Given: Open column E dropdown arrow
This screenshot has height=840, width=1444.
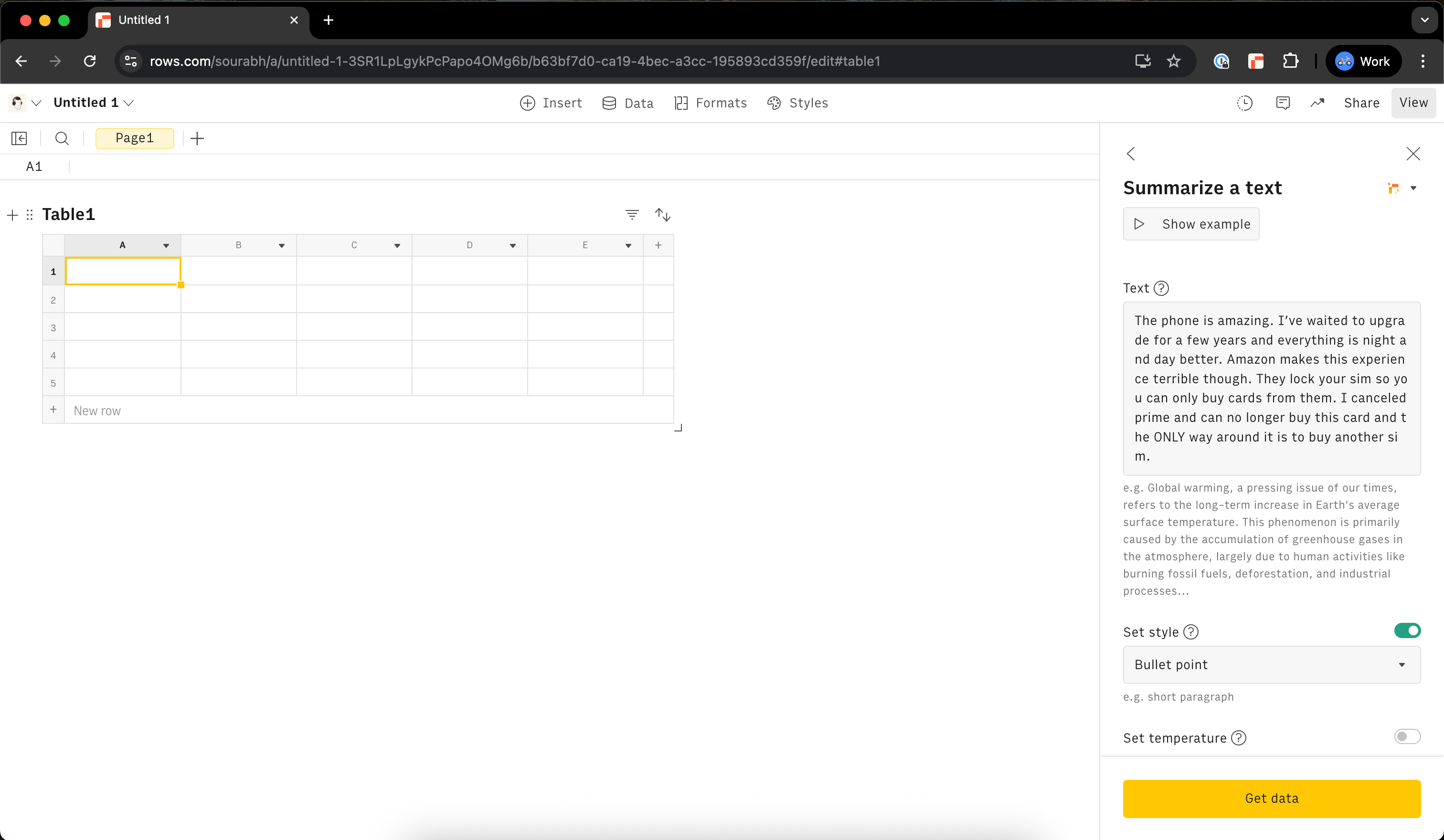Looking at the screenshot, I should click(628, 246).
